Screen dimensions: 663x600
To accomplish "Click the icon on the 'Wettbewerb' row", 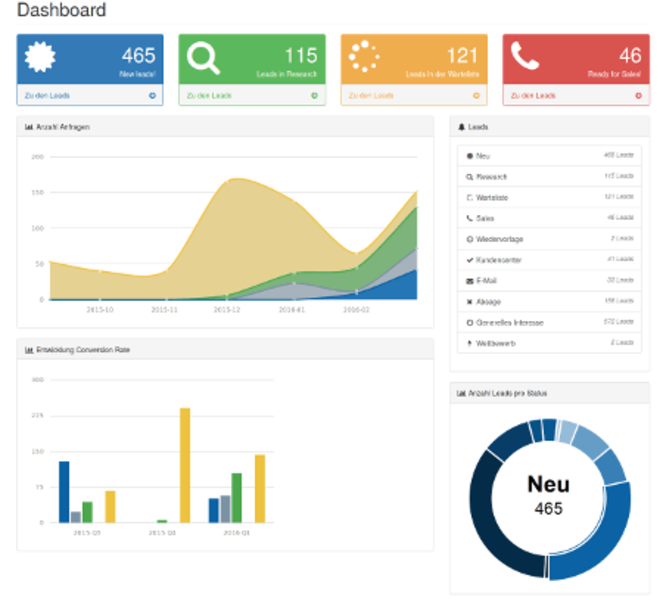I will pyautogui.click(x=469, y=343).
